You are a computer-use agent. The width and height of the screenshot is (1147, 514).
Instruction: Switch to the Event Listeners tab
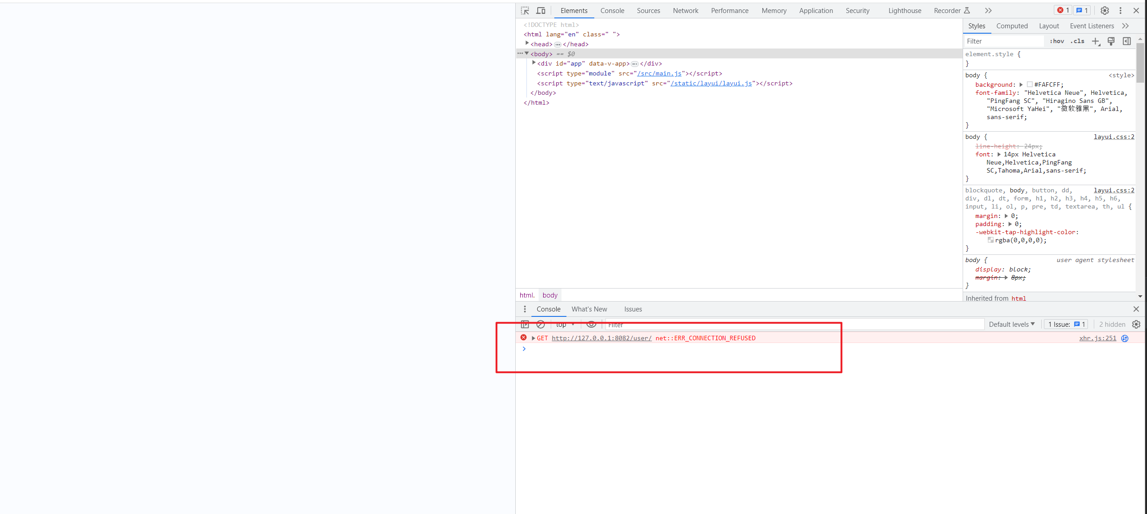(1091, 26)
